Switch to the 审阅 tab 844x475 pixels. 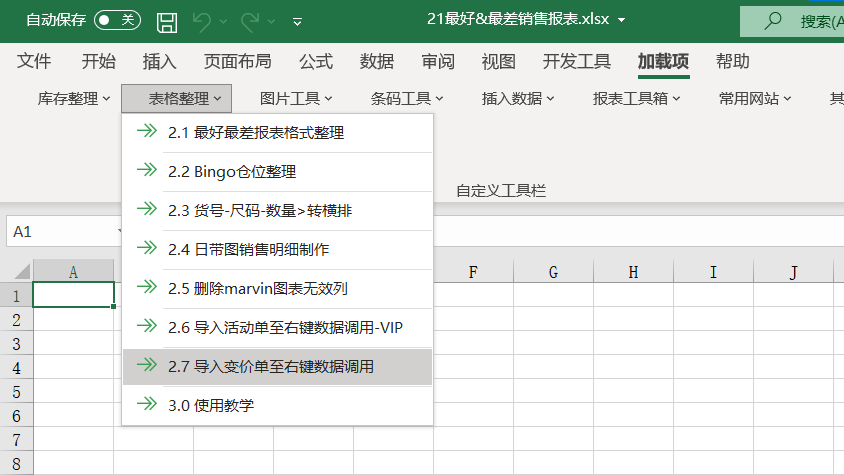click(438, 61)
